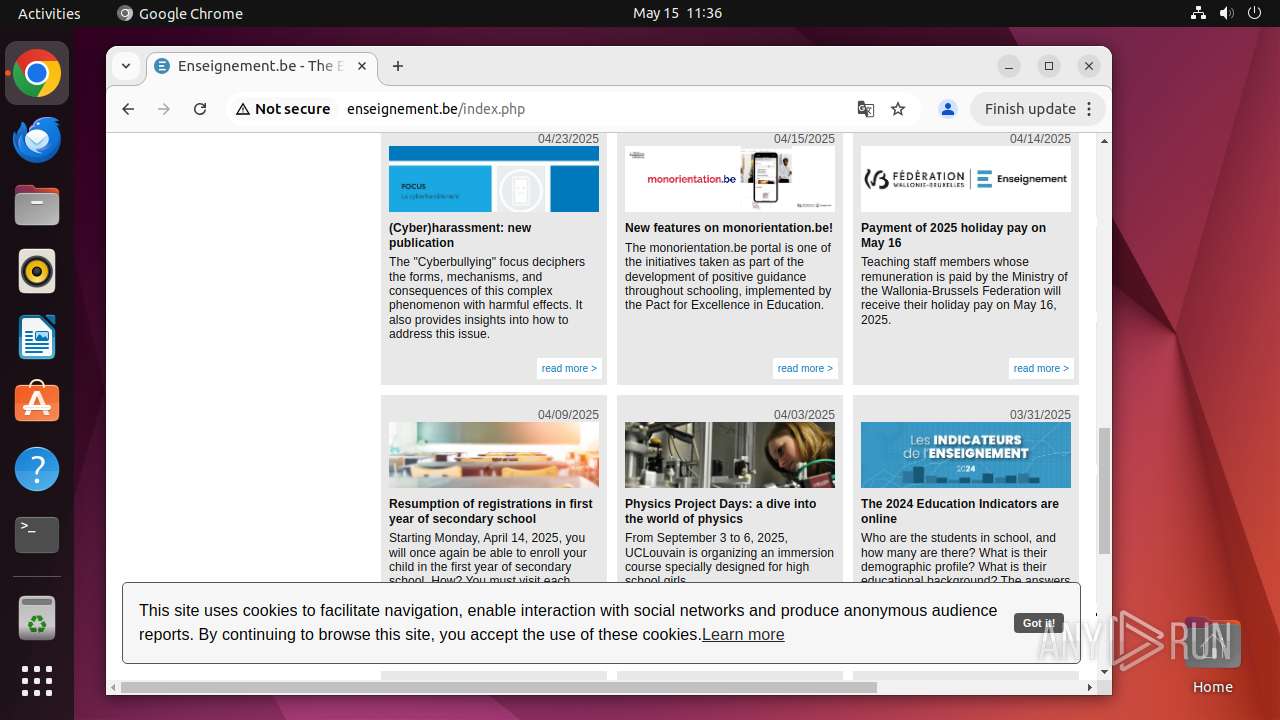Click Finish update button
Screen dimensions: 1280x720
[1030, 109]
